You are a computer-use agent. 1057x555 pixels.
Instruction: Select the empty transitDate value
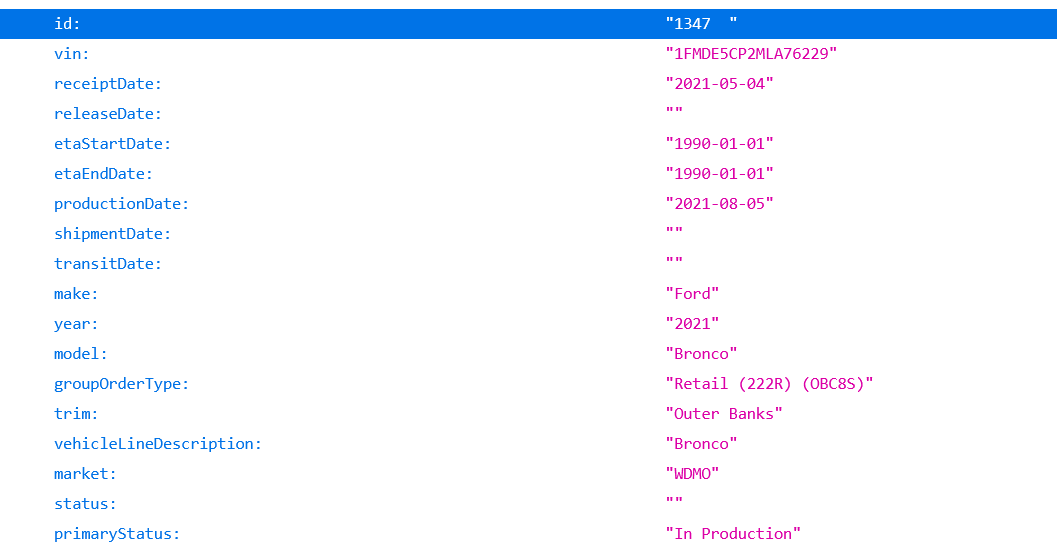click(x=674, y=261)
